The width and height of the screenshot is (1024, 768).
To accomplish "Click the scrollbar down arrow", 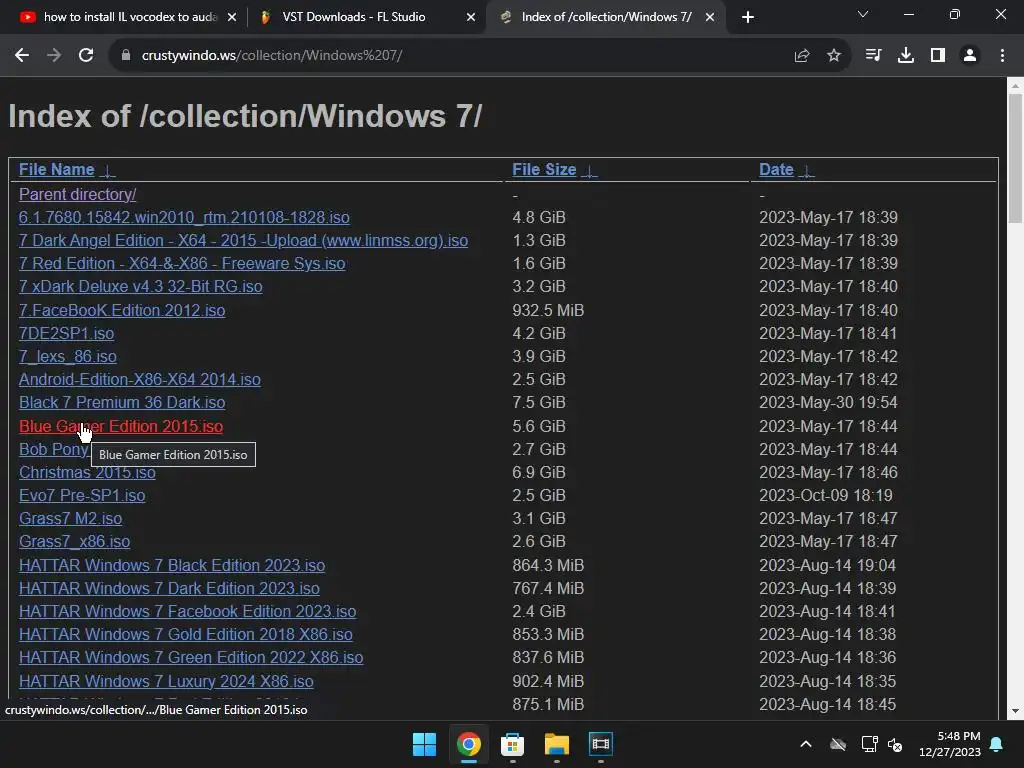I will pyautogui.click(x=1015, y=711).
